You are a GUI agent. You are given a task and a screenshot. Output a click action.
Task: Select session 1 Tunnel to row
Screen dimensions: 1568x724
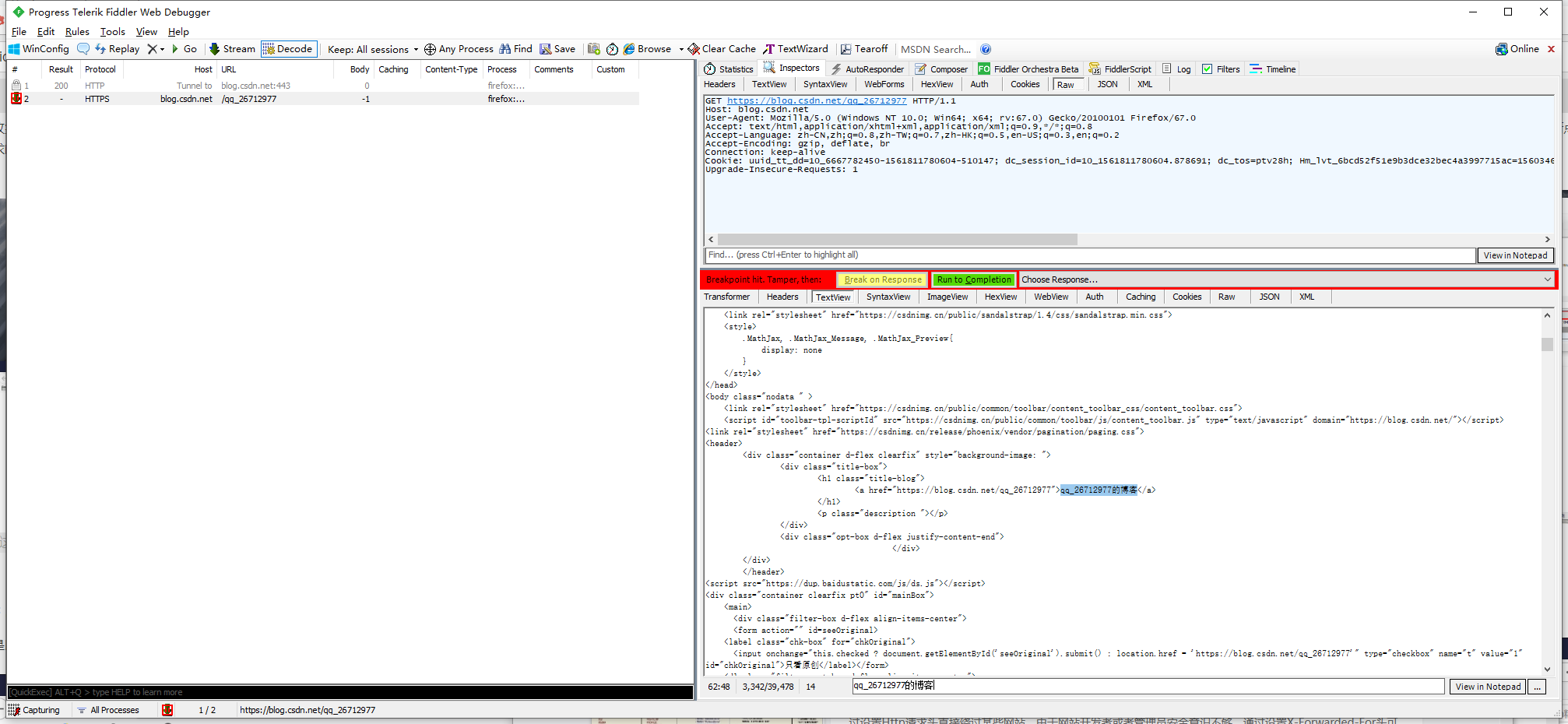click(x=323, y=86)
